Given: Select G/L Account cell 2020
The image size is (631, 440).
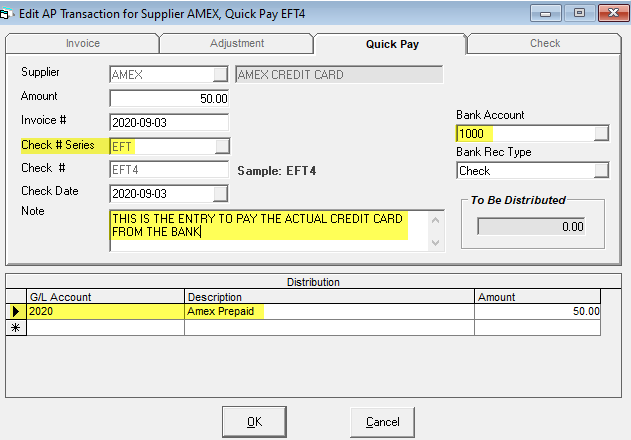Looking at the screenshot, I should coord(105,312).
